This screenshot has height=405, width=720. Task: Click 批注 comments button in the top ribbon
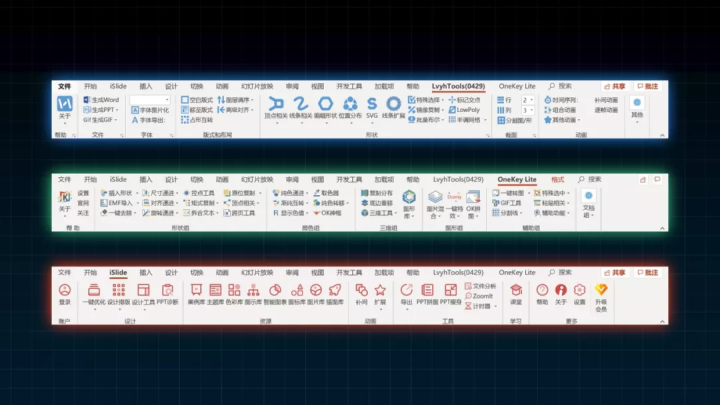pos(647,86)
